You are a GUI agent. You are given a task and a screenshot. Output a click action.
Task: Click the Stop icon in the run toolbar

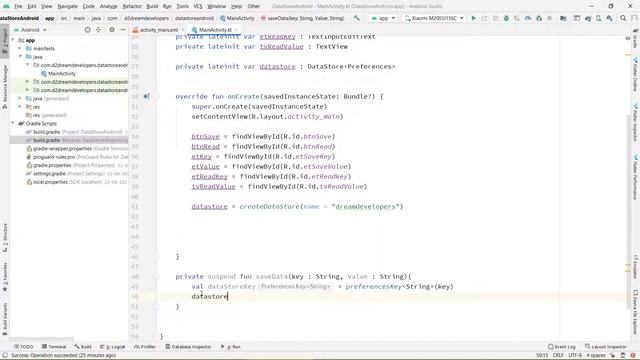[x=549, y=18]
